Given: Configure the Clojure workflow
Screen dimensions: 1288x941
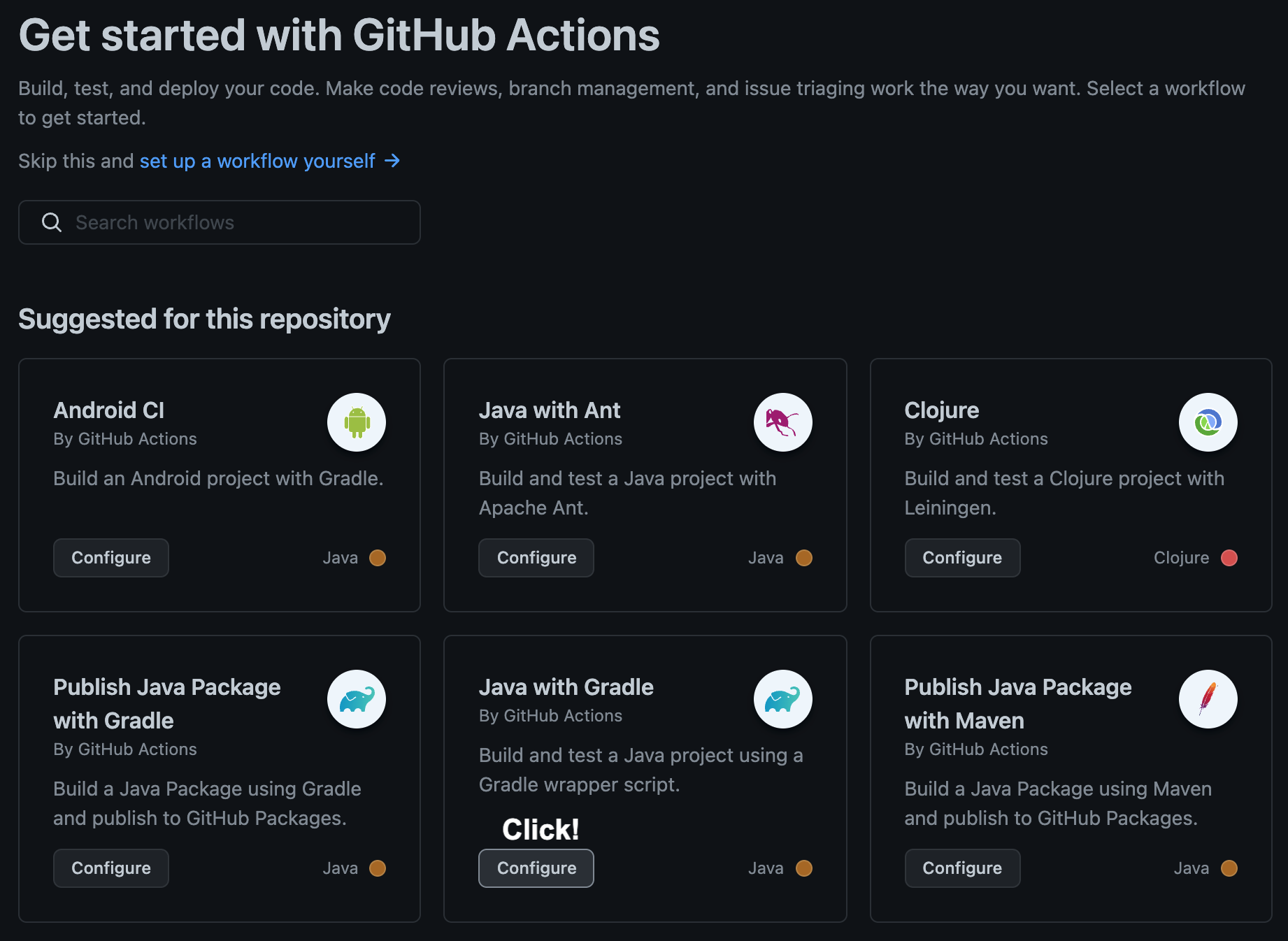Looking at the screenshot, I should tap(962, 558).
